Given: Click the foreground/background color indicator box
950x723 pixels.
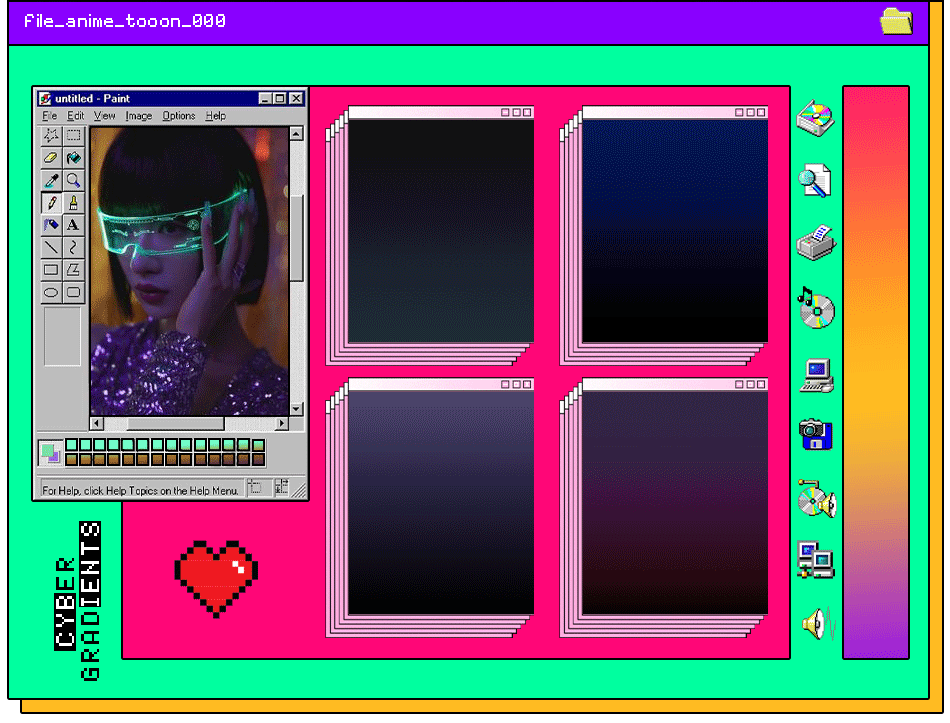Looking at the screenshot, I should point(50,453).
